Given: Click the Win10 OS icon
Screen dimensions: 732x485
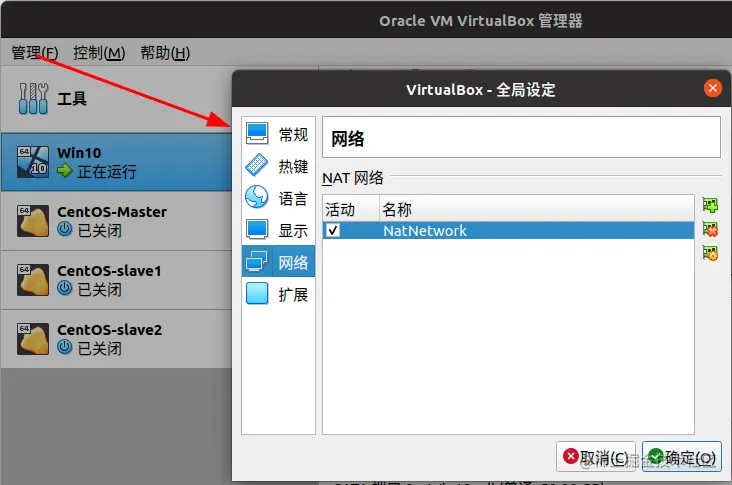Looking at the screenshot, I should [x=33, y=162].
